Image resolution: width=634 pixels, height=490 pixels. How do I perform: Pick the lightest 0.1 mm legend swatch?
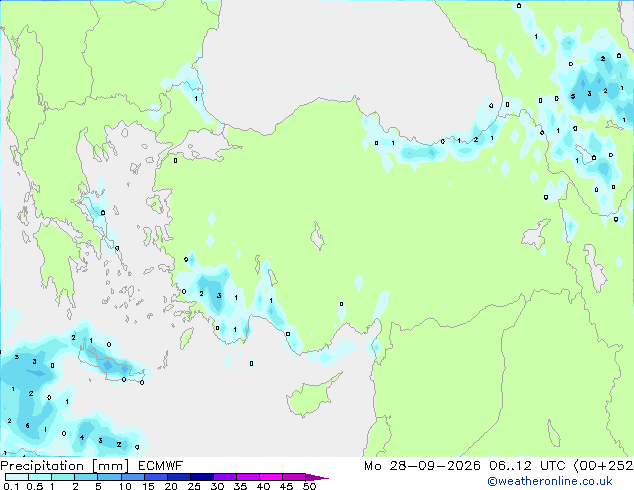click(17, 477)
